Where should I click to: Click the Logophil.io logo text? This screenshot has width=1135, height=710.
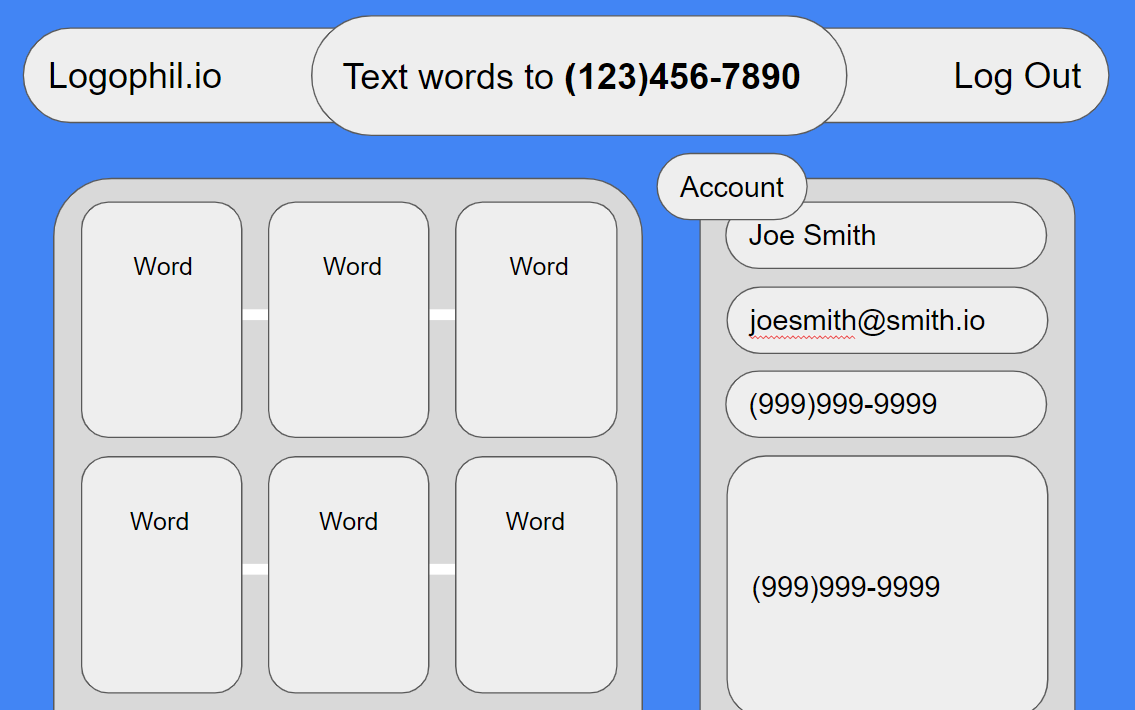tap(135, 76)
